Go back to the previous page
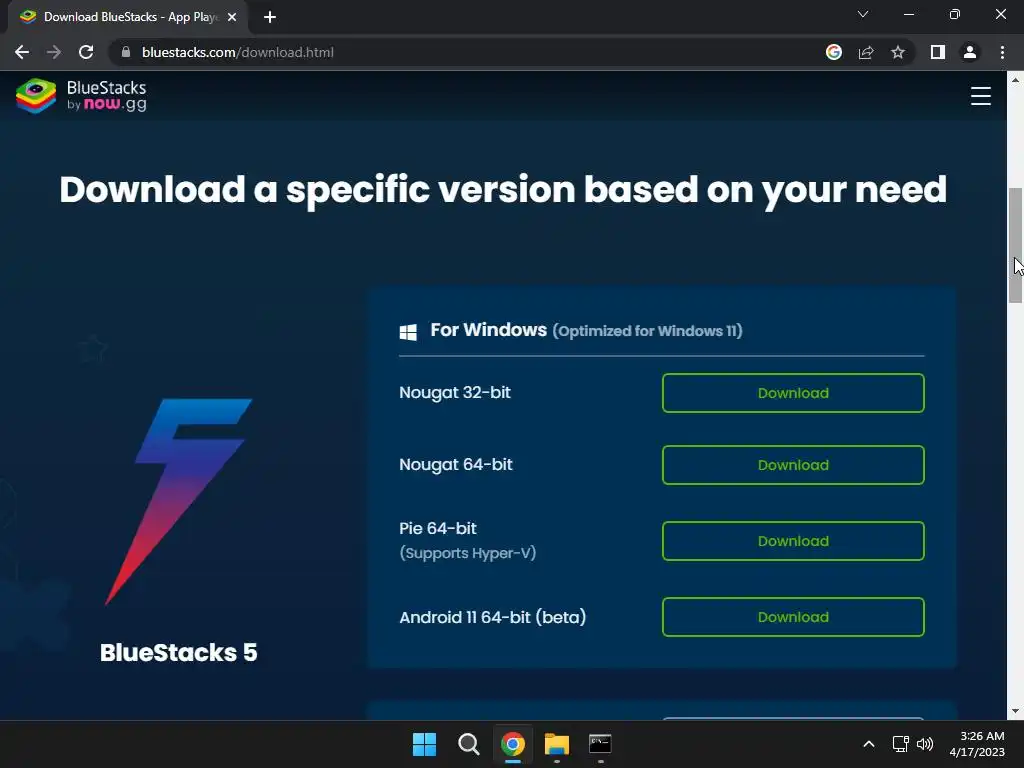Image resolution: width=1024 pixels, height=768 pixels. pyautogui.click(x=22, y=52)
